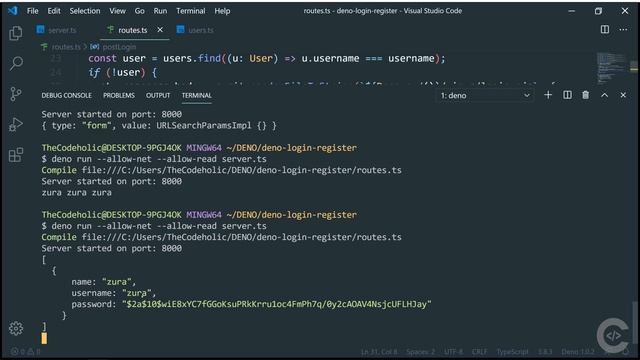640x360 pixels.
Task: Open the View menu
Action: (x=117, y=11)
